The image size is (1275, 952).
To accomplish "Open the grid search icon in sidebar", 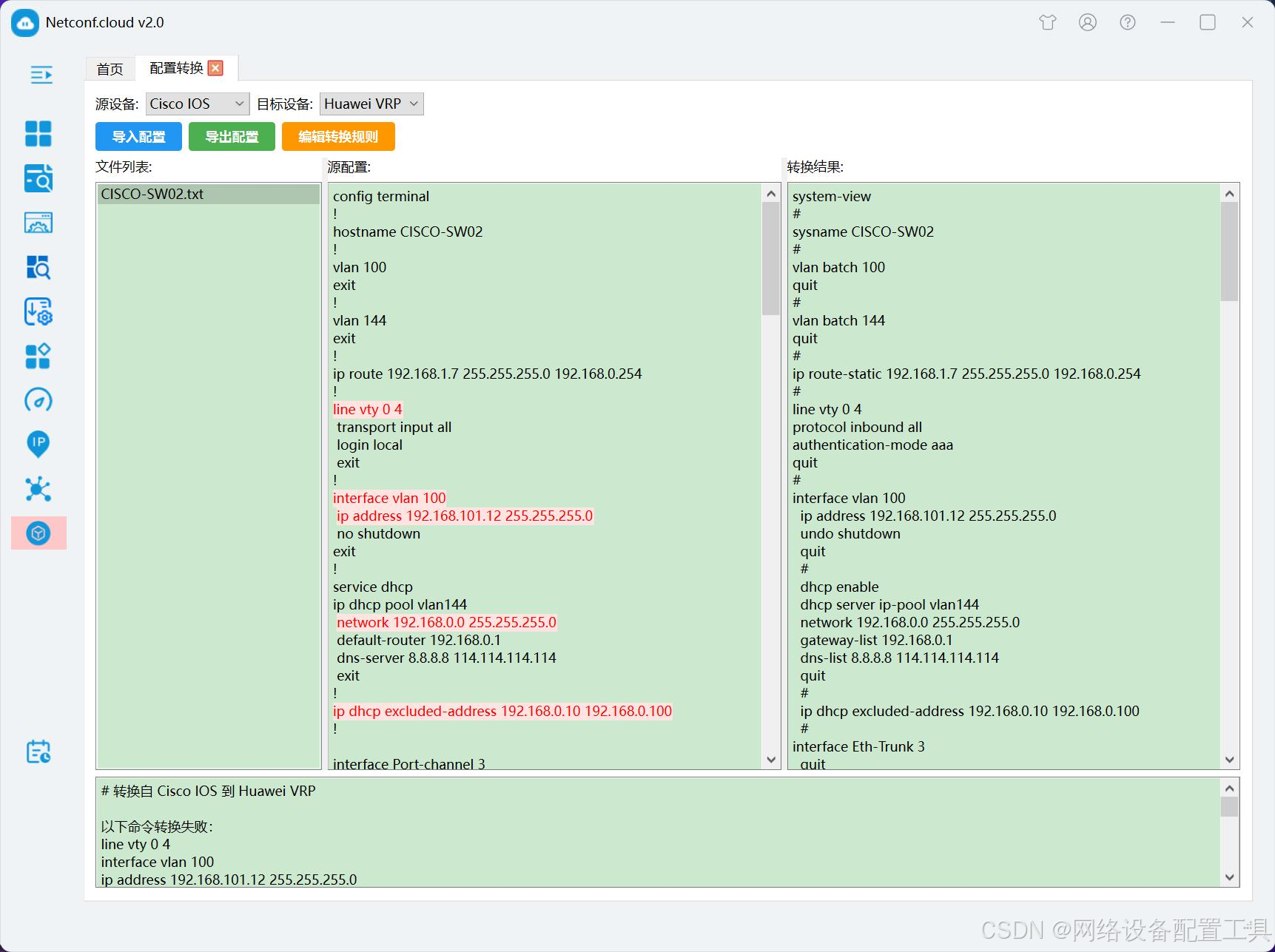I will (x=38, y=267).
